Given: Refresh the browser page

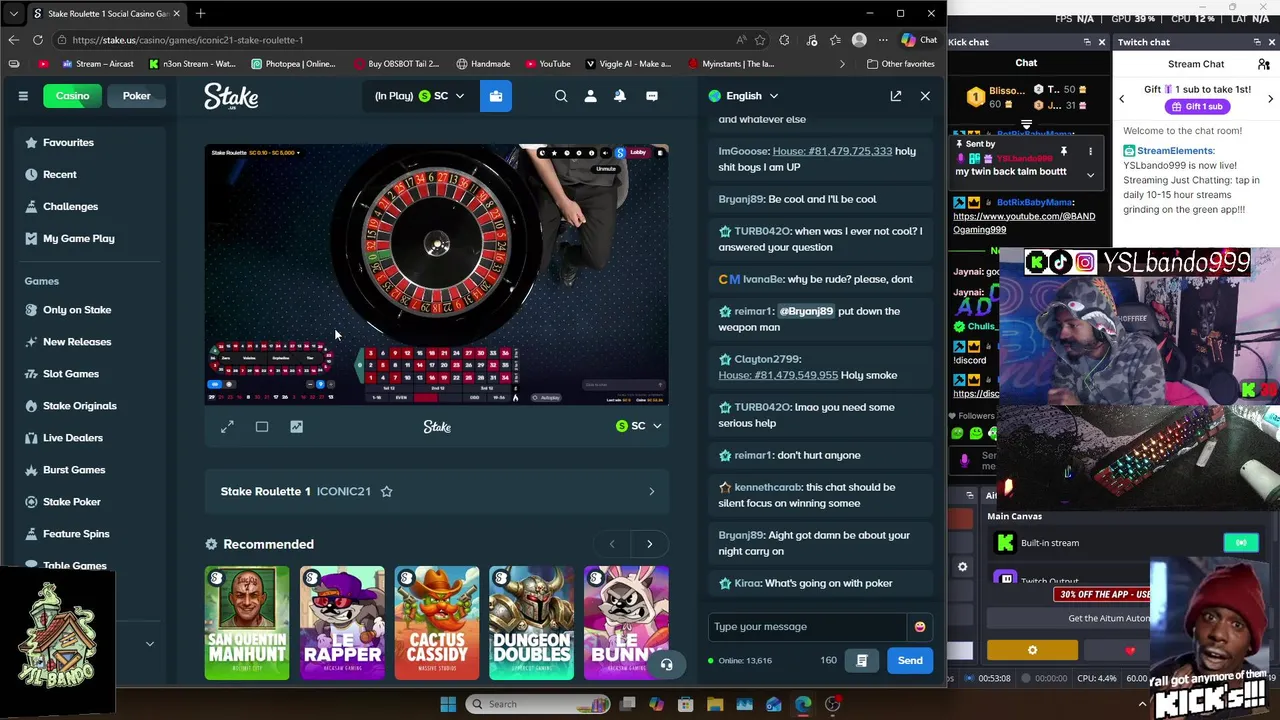Looking at the screenshot, I should pyautogui.click(x=38, y=40).
